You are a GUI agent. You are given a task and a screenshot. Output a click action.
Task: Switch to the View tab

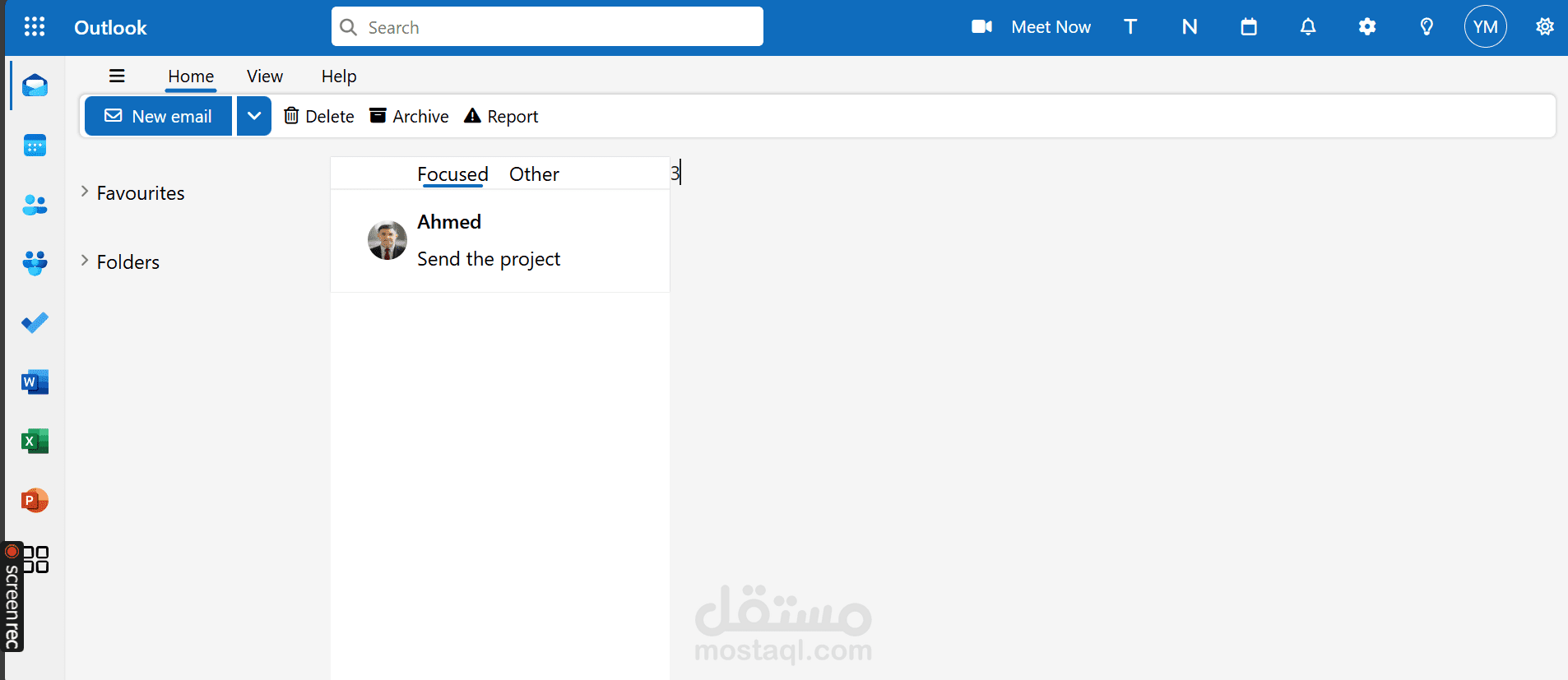pyautogui.click(x=265, y=76)
